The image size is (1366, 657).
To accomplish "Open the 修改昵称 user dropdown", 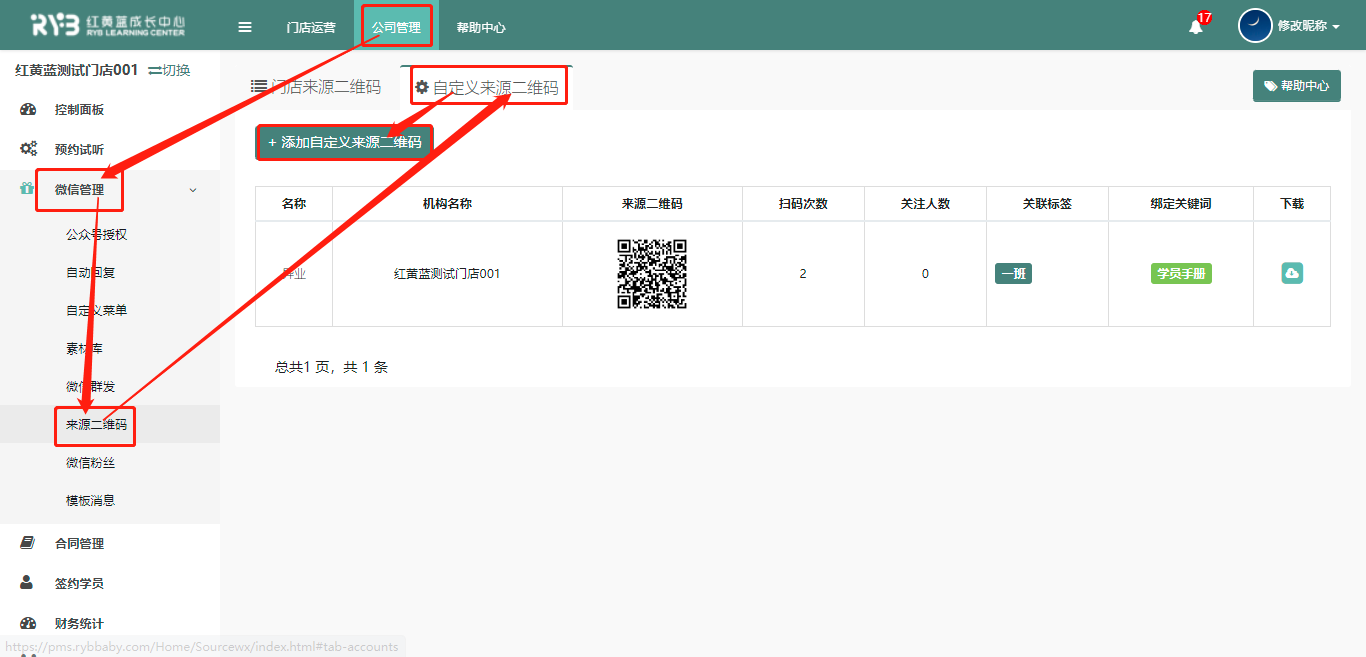I will point(1308,26).
